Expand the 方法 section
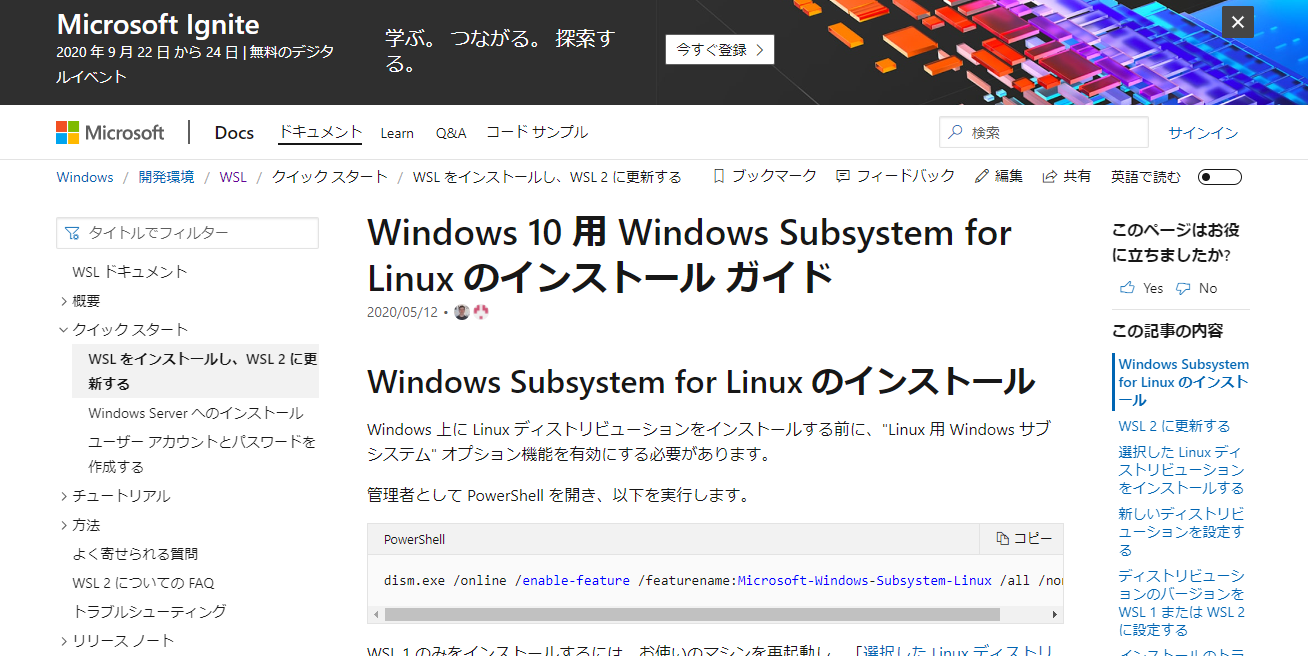The image size is (1308, 656). pyautogui.click(x=64, y=525)
